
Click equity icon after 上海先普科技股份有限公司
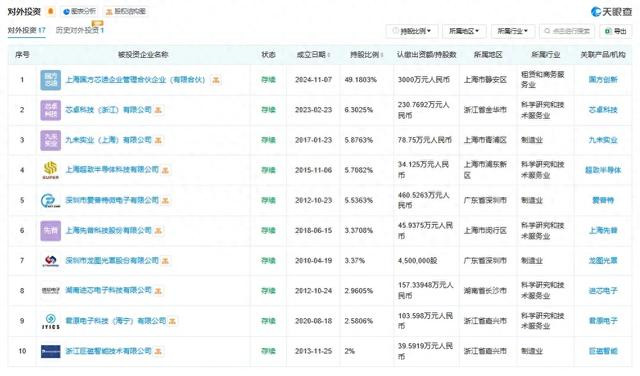(158, 231)
